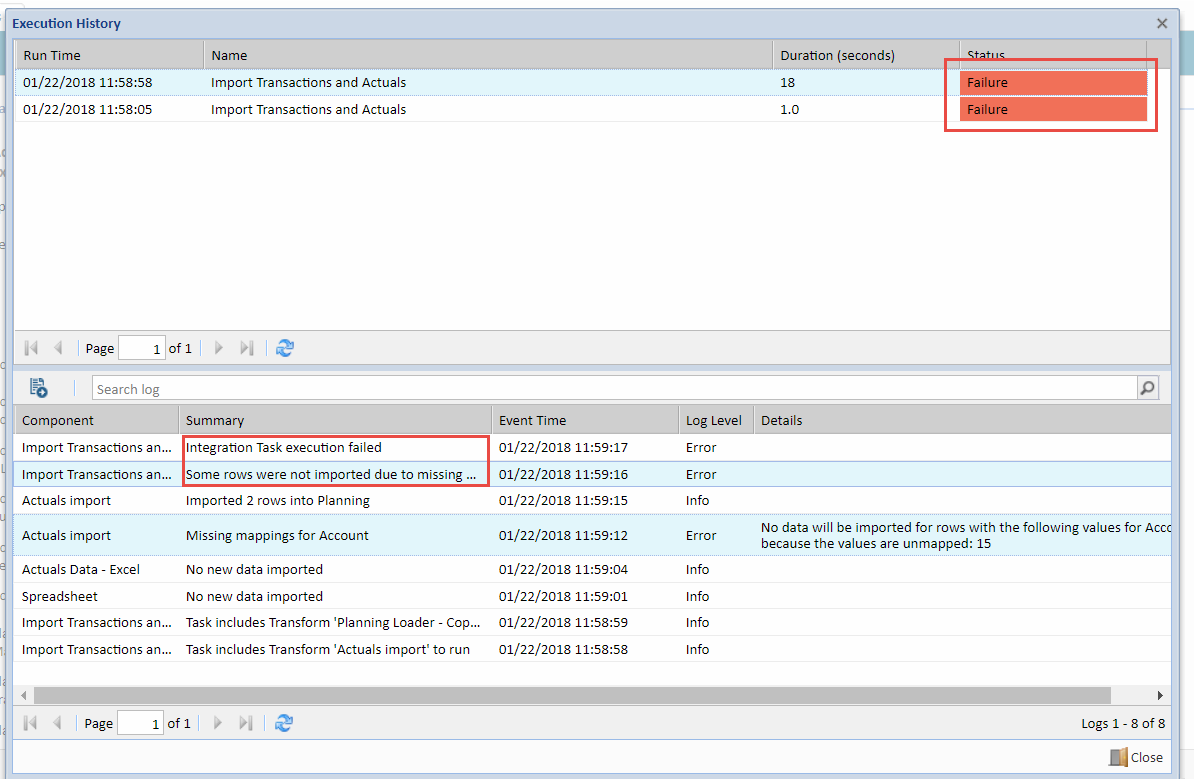Sort logs by Details column header

962,420
